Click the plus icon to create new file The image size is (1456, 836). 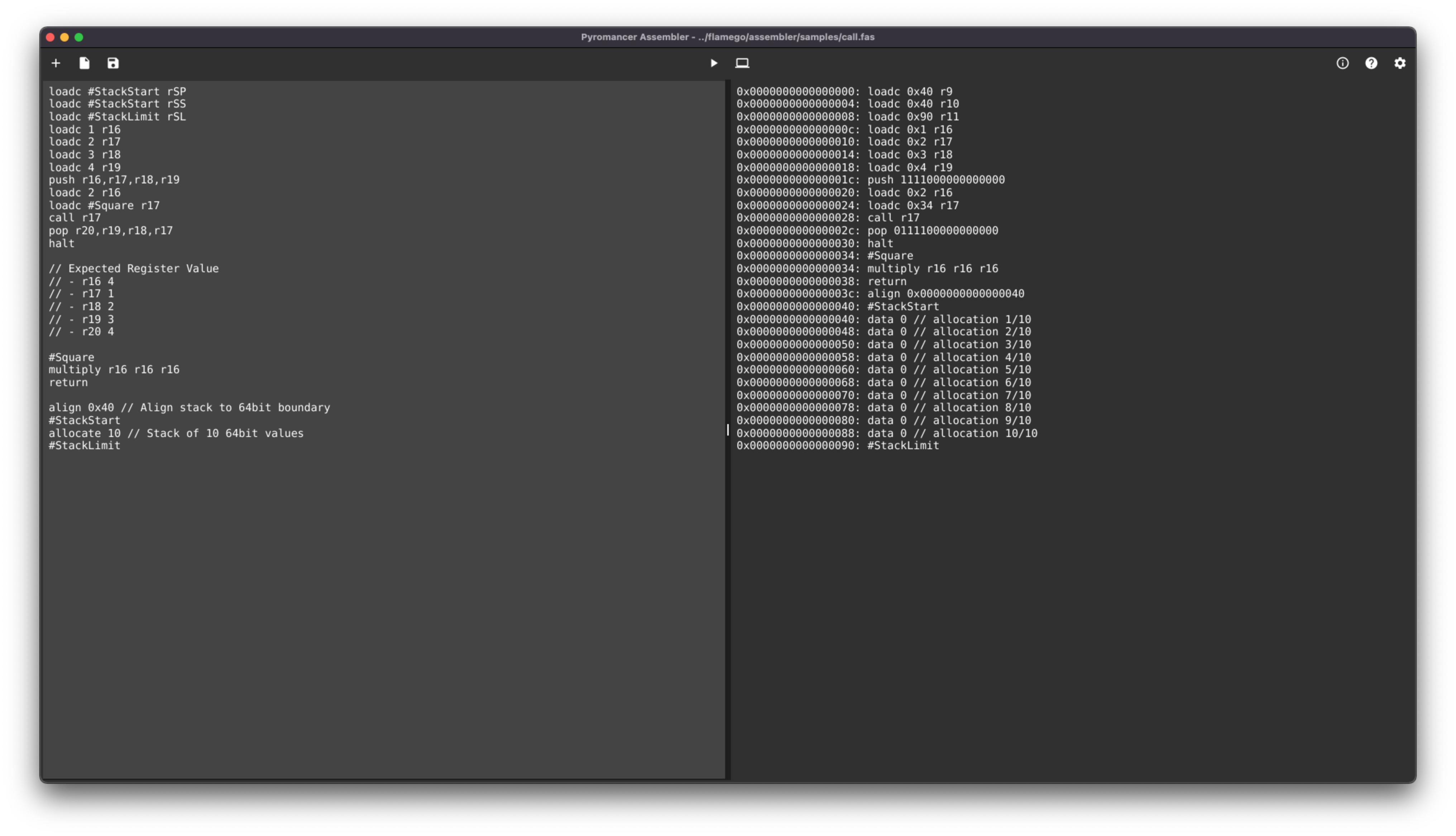point(56,63)
